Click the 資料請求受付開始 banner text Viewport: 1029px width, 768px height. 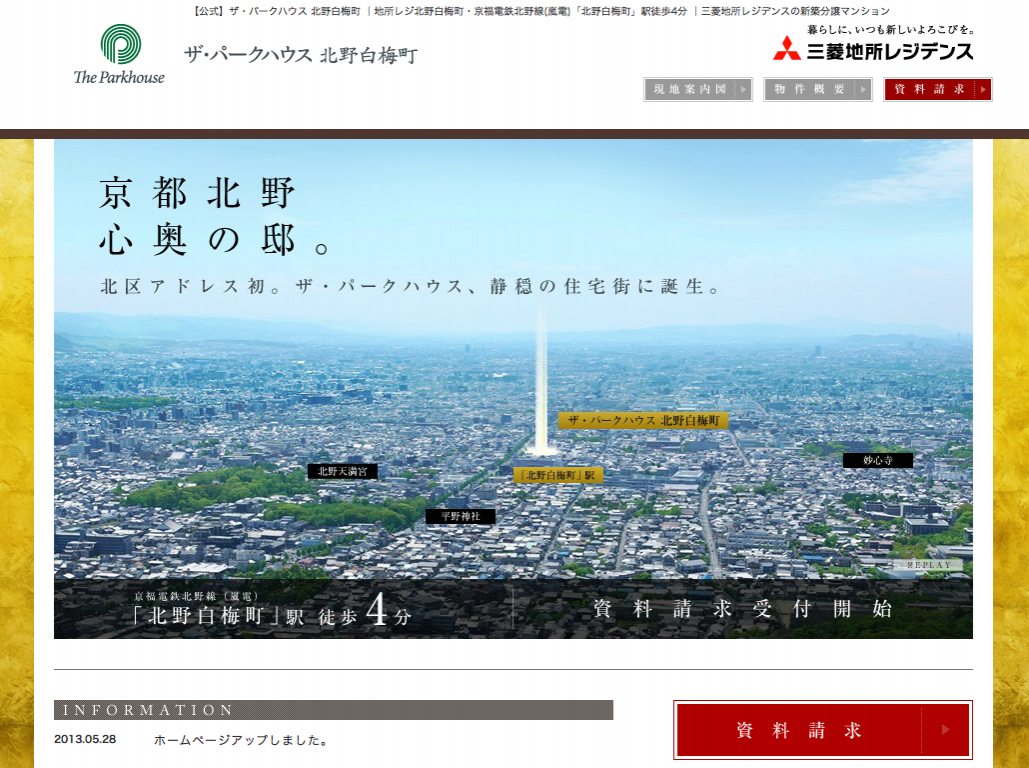pos(742,608)
